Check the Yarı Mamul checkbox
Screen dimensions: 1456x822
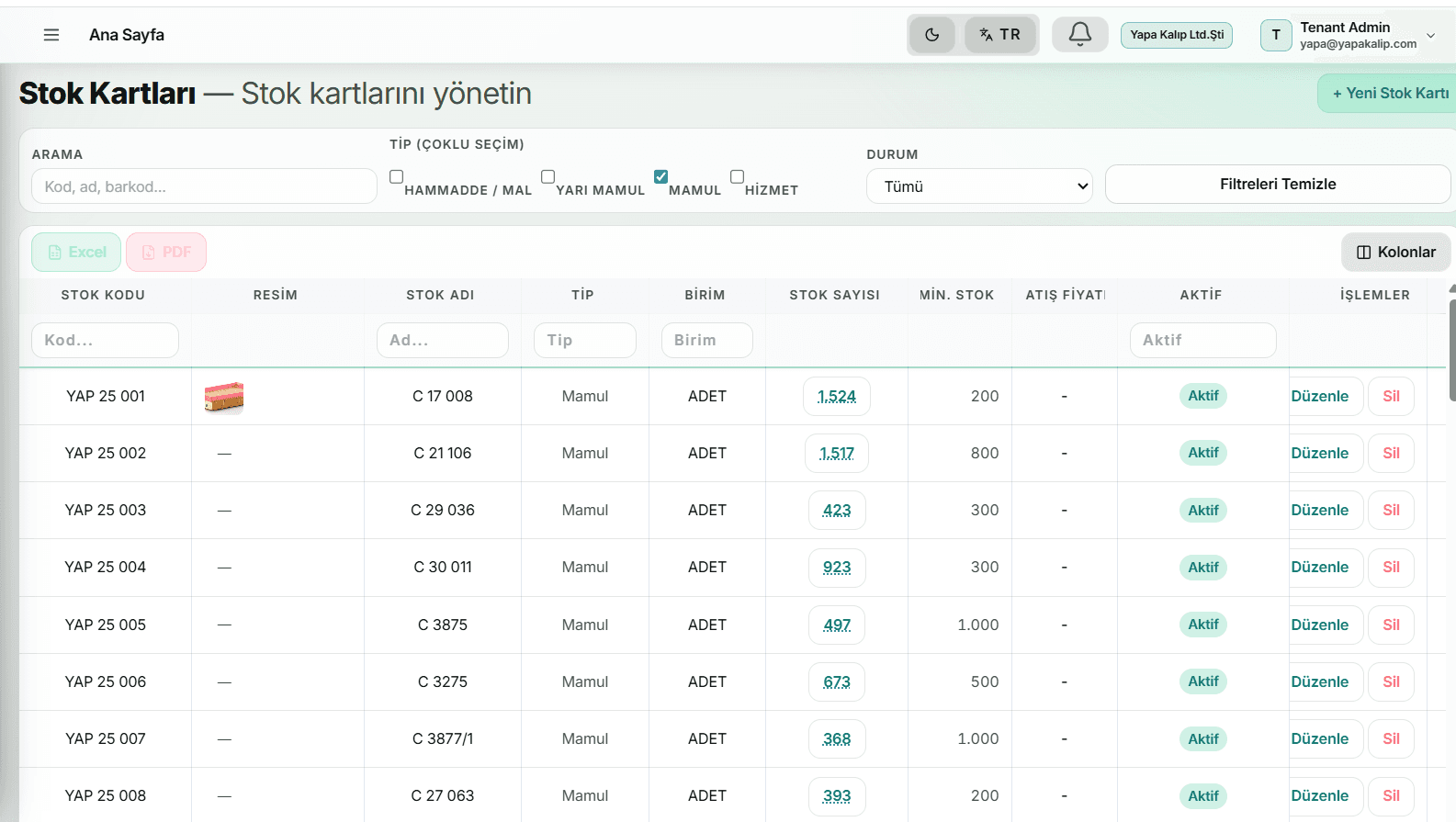(547, 176)
